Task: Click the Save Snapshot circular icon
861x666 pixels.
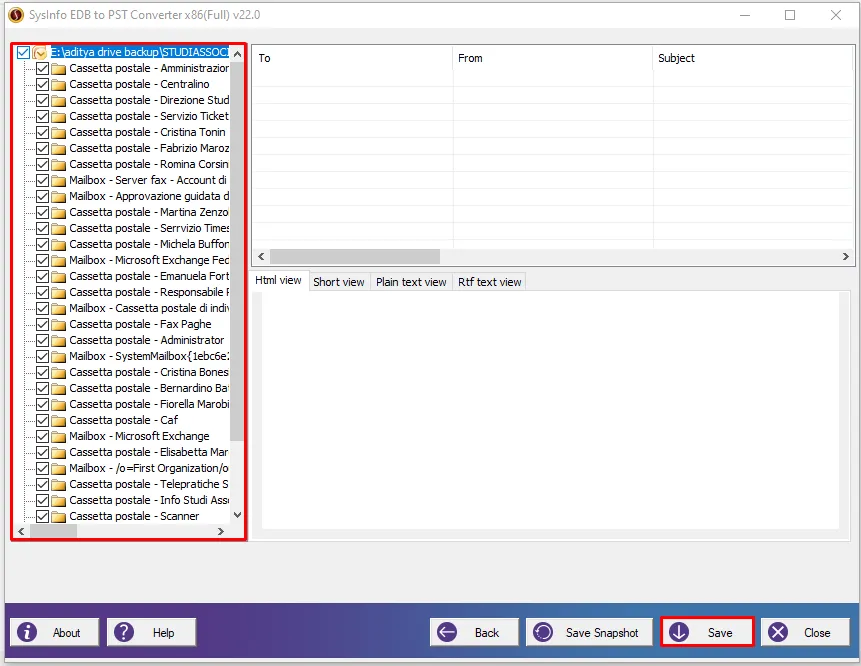Action: tap(544, 632)
